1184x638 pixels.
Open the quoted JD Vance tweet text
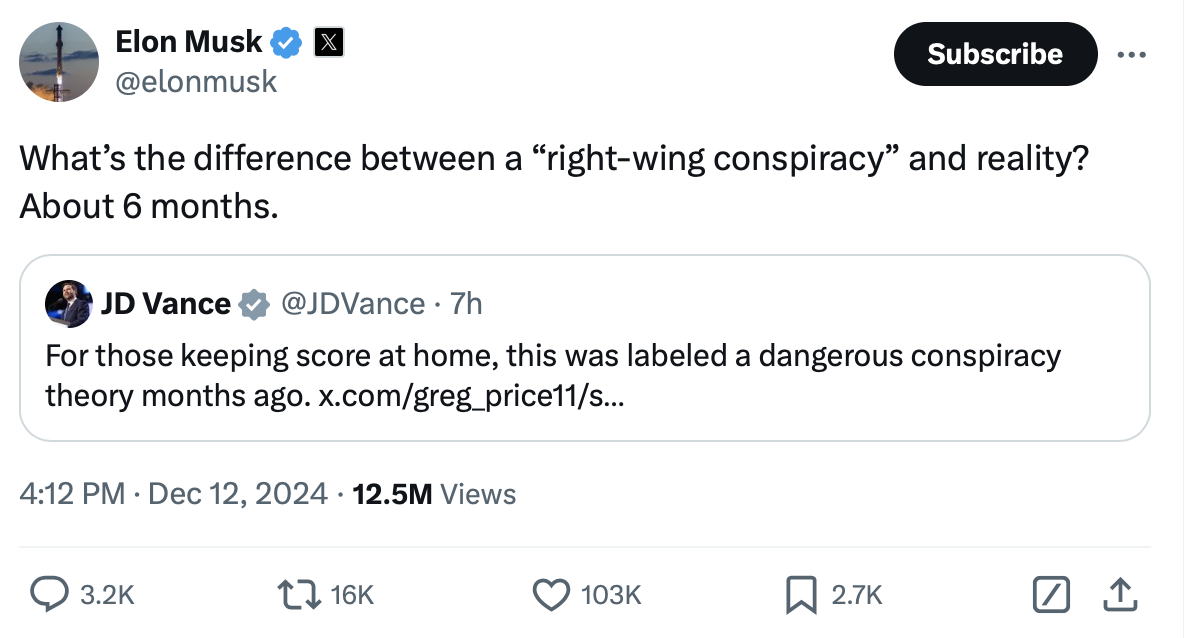[x=552, y=356]
